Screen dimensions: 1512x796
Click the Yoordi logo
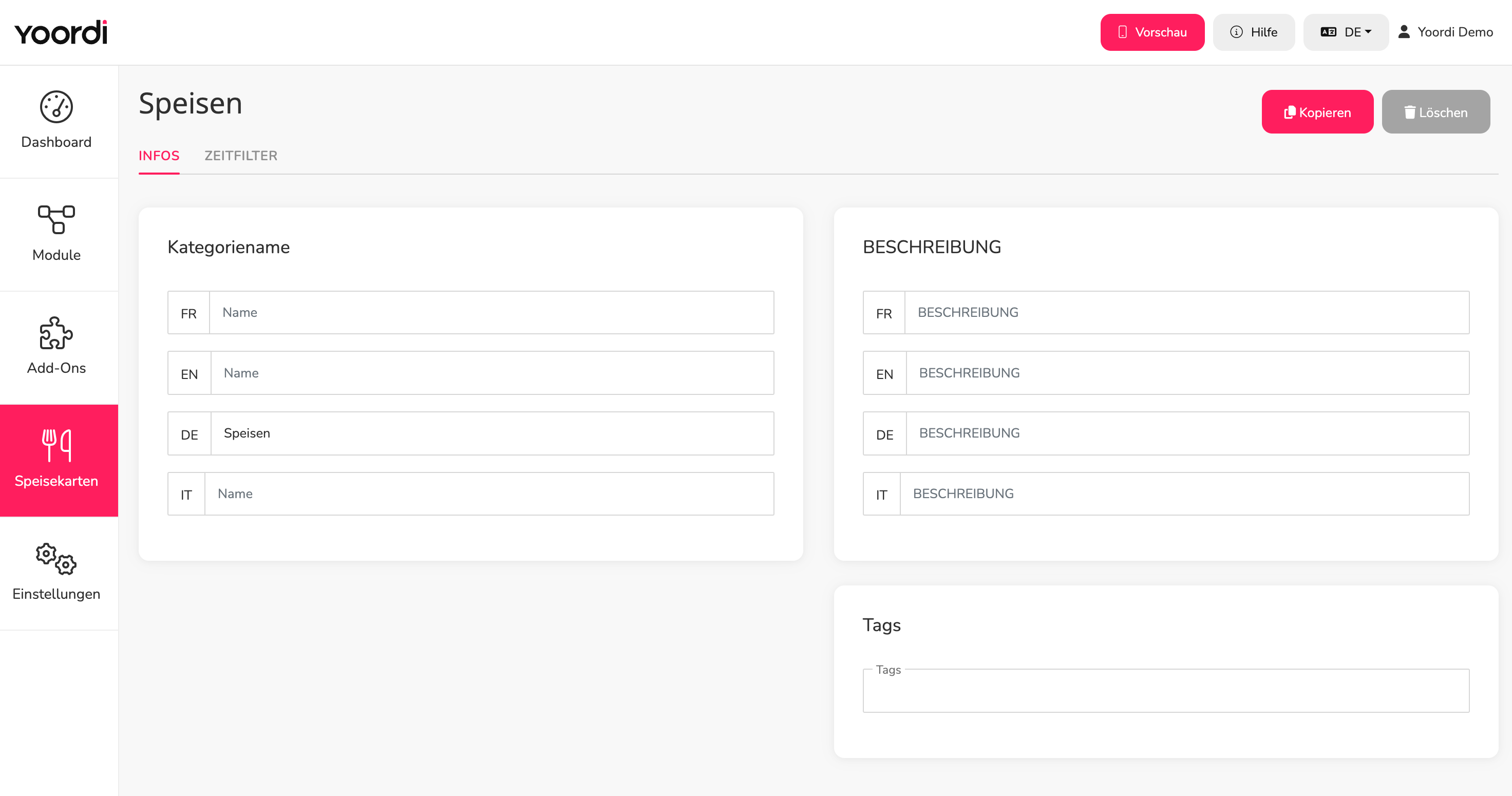61,32
